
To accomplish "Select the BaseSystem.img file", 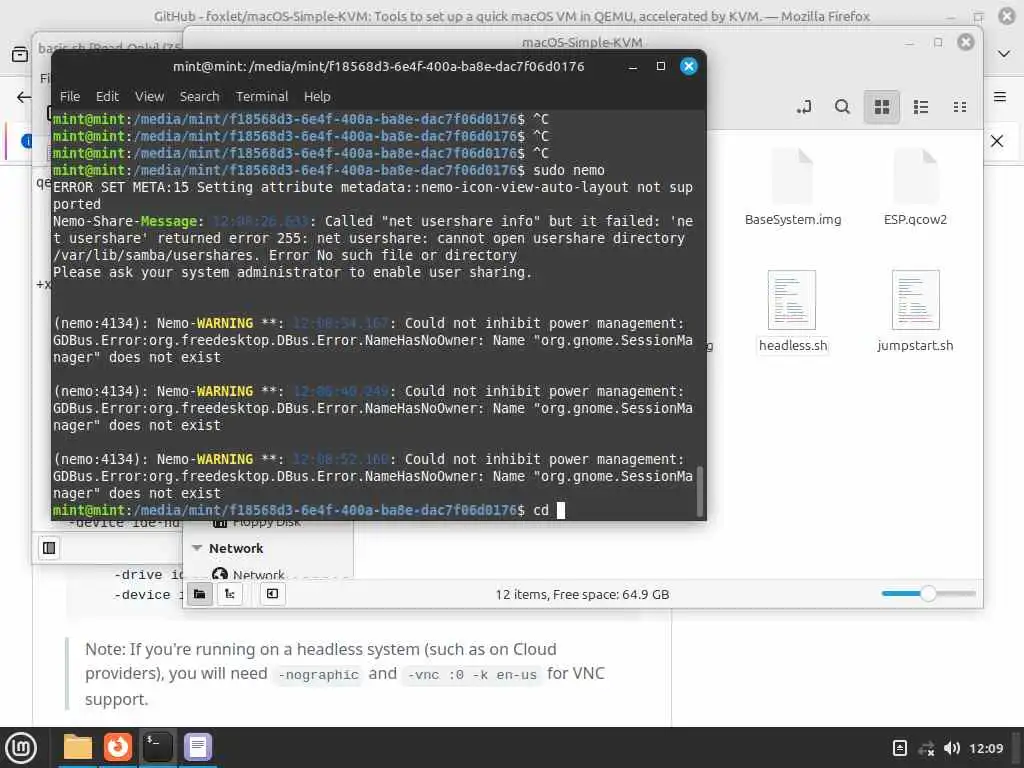I will [x=793, y=187].
